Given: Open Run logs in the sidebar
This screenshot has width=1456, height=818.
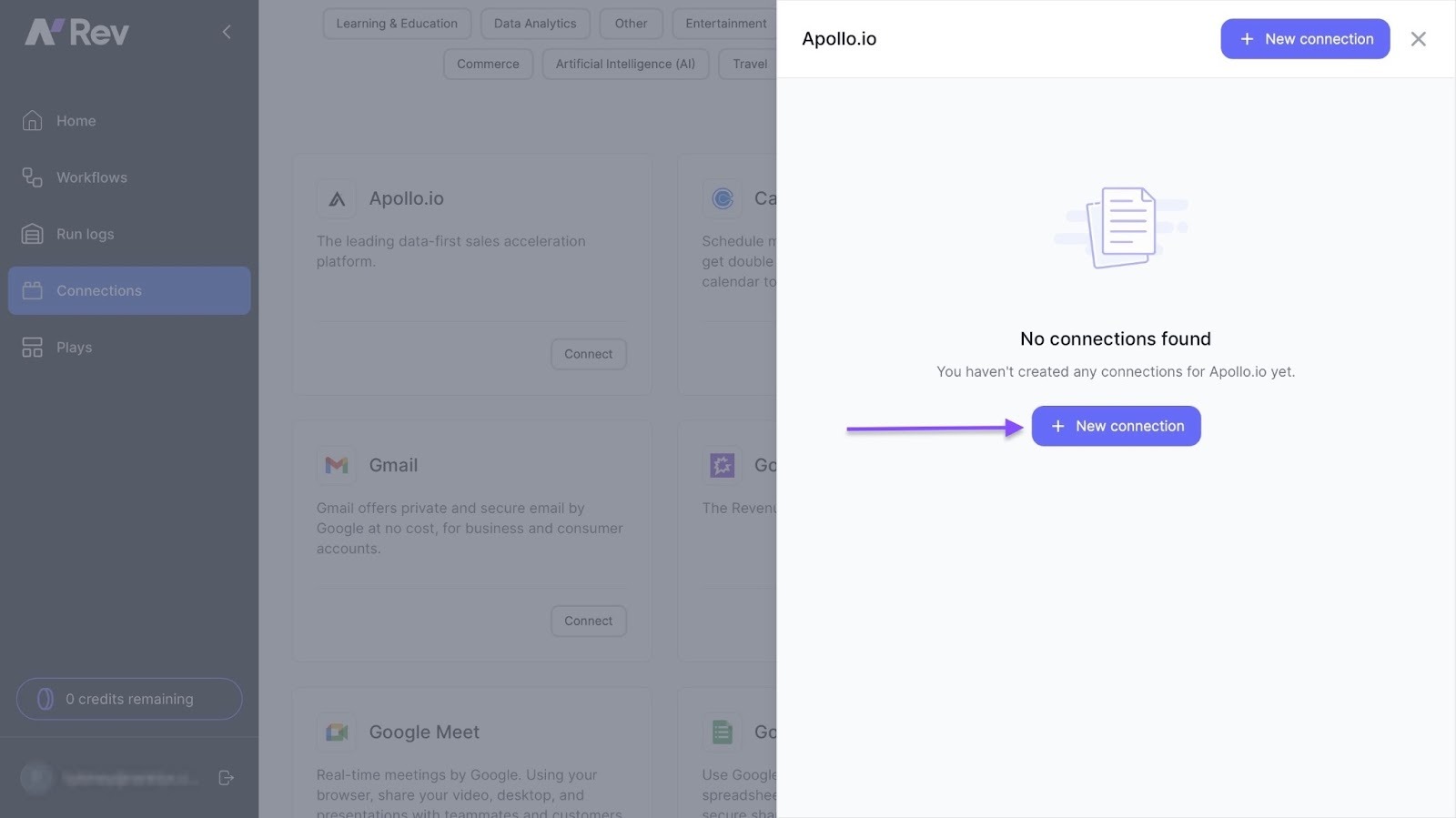Looking at the screenshot, I should click(x=129, y=234).
